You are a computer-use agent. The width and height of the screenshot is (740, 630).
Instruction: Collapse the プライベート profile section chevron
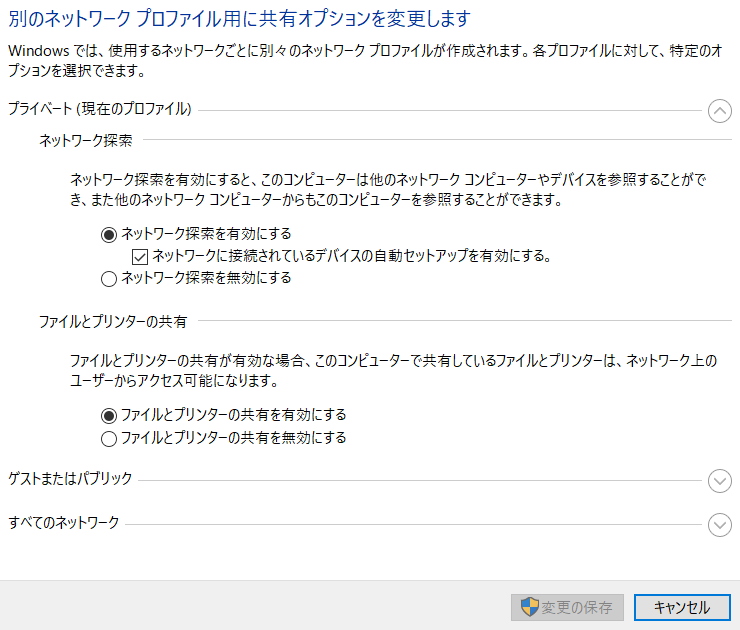coord(720,111)
